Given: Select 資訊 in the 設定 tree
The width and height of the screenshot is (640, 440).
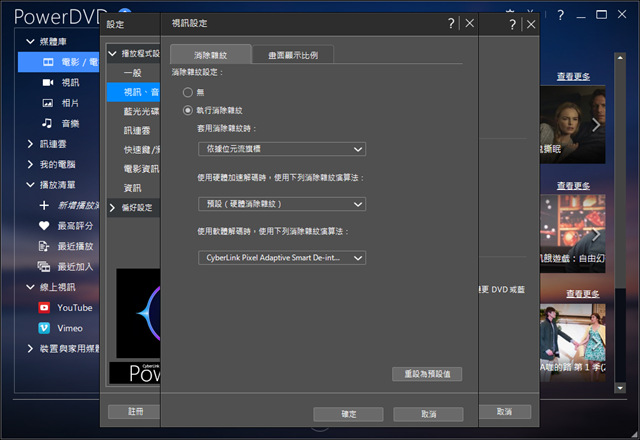Looking at the screenshot, I should pos(133,188).
